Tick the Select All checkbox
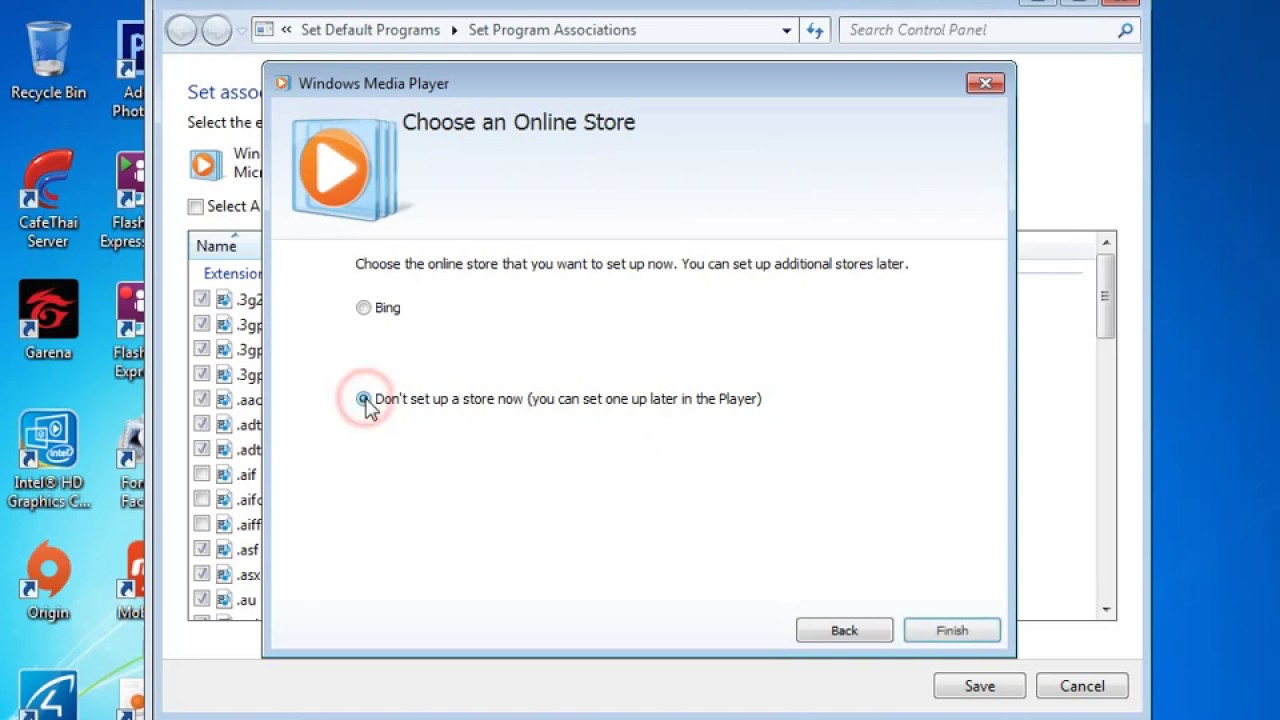The image size is (1280, 720). click(196, 206)
